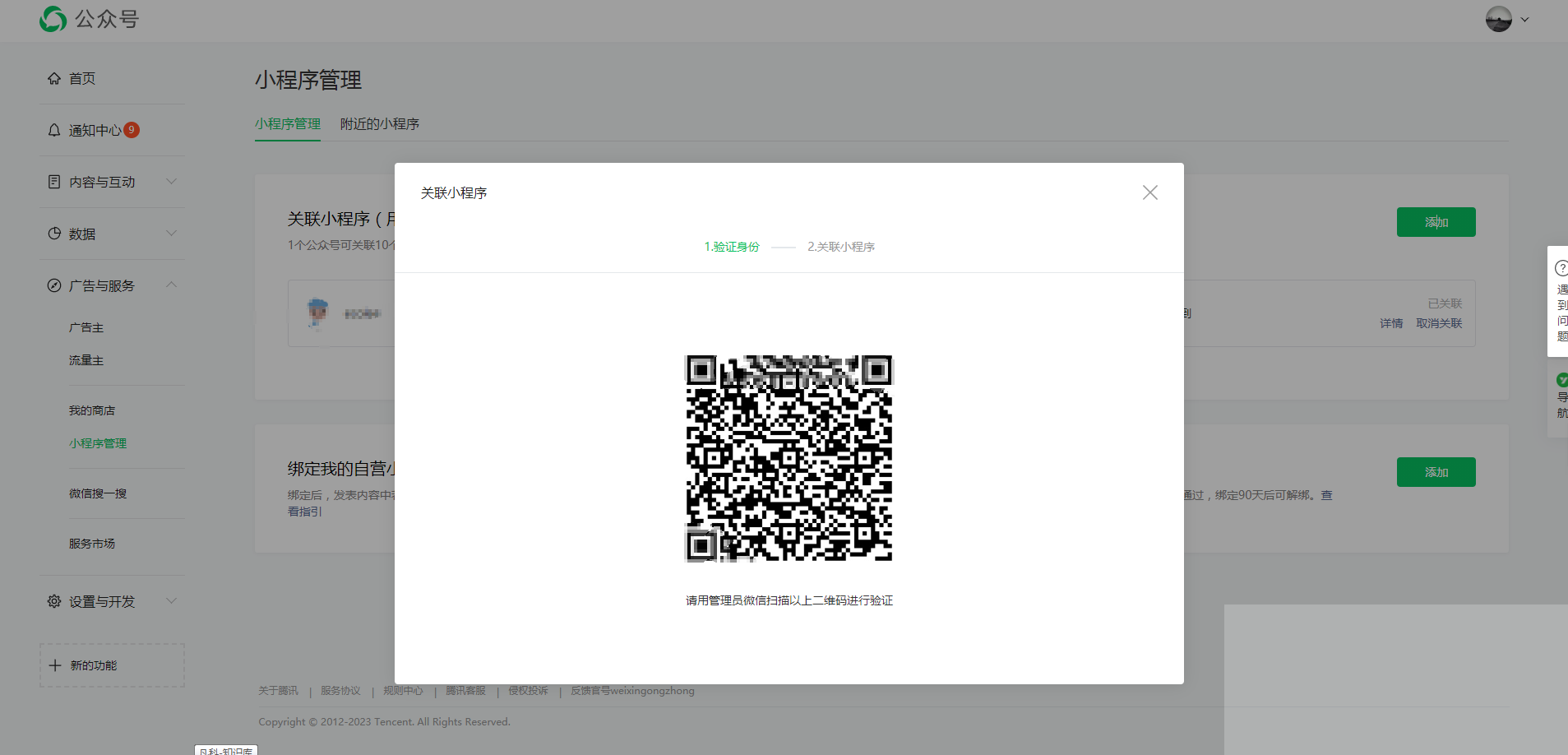Click the linked mini program avatar thumbnail
Screen dimensions: 1568x755
[318, 313]
